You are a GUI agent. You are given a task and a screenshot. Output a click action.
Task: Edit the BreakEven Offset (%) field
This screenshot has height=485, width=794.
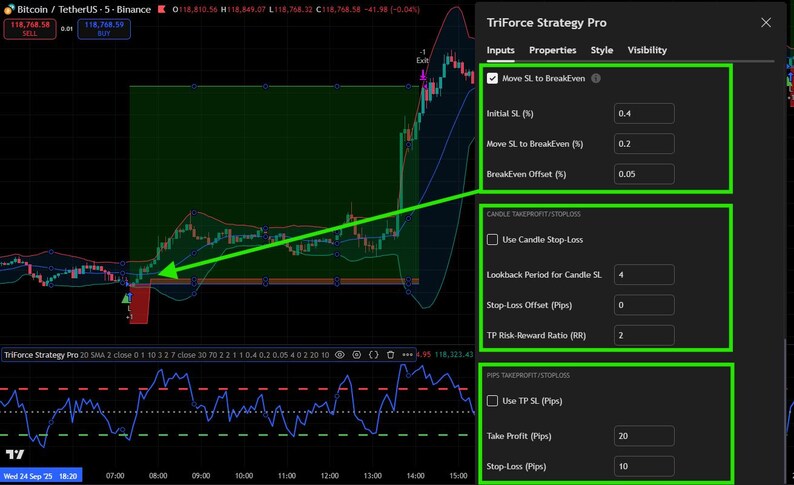click(x=644, y=174)
